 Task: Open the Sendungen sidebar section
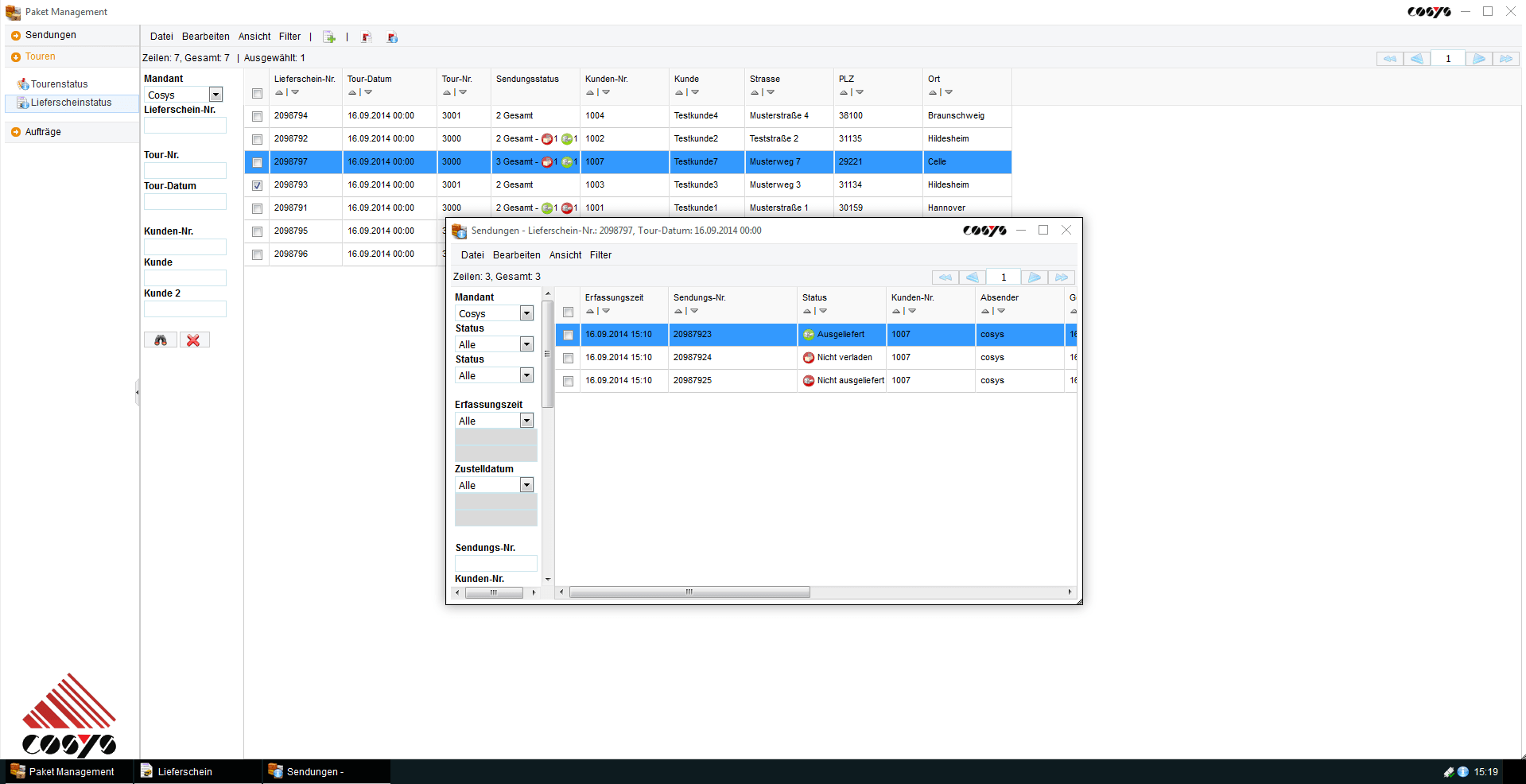(51, 35)
